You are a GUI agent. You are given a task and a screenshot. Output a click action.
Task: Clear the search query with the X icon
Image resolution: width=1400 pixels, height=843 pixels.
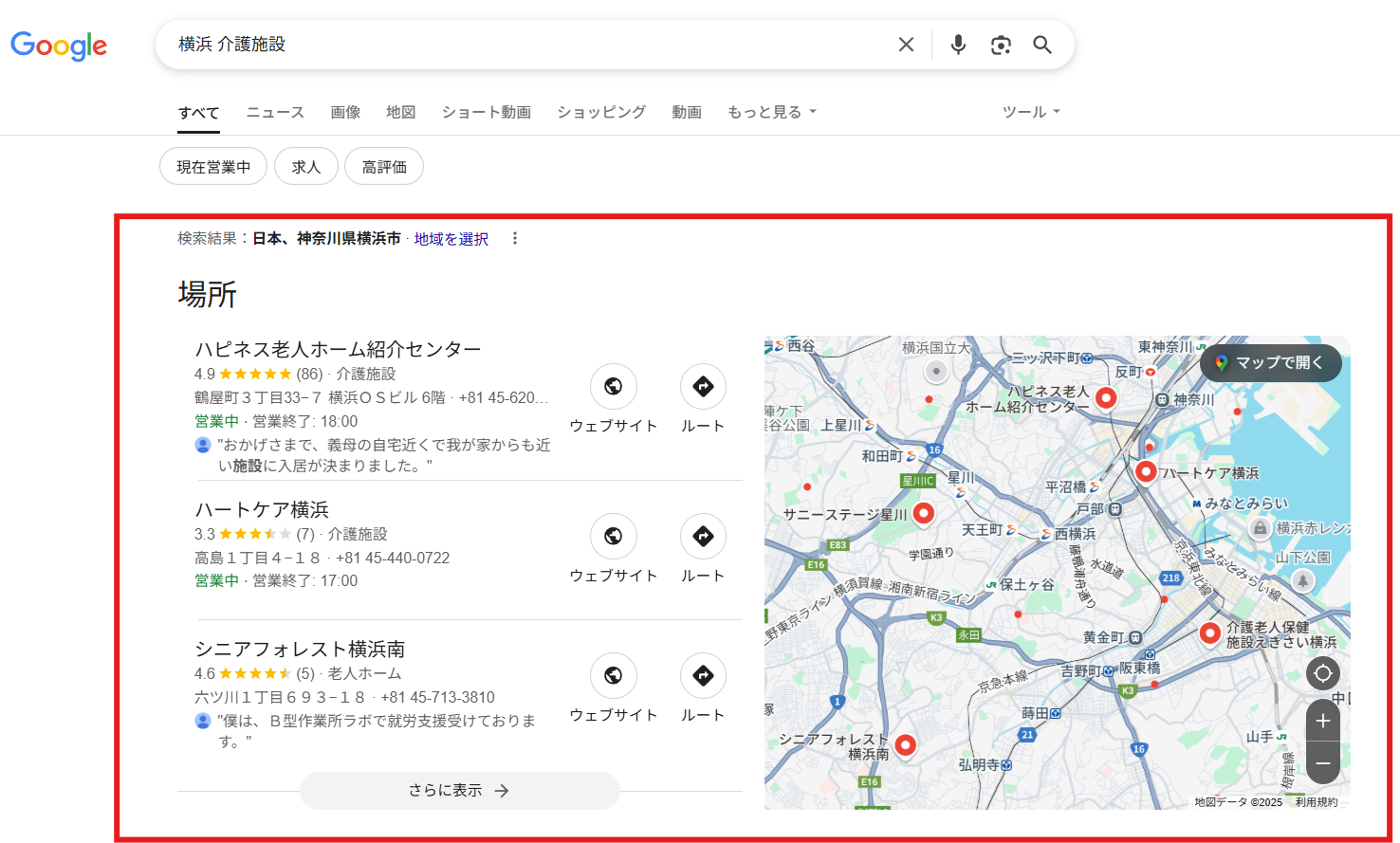[x=906, y=44]
